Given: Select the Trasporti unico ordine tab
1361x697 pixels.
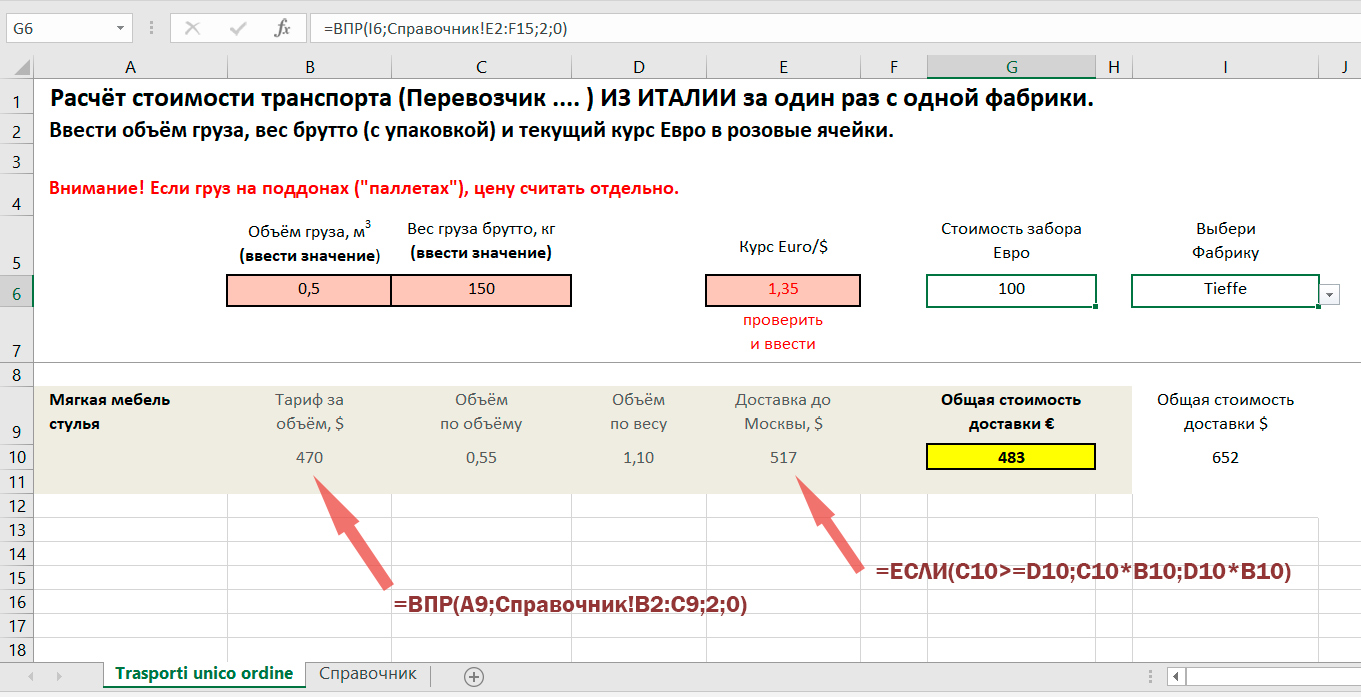Looking at the screenshot, I should click(x=204, y=674).
